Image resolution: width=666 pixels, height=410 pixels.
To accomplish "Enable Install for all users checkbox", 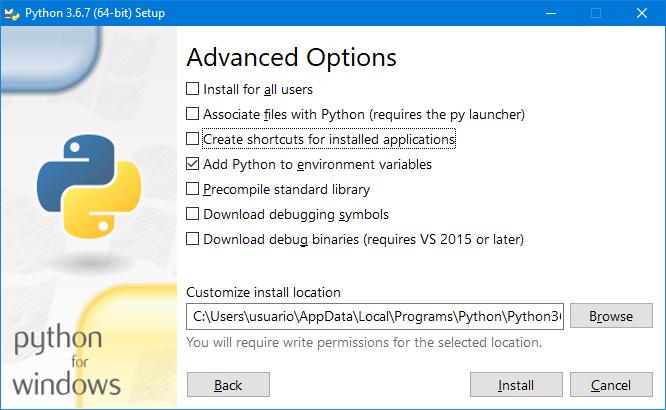I will click(x=192, y=89).
